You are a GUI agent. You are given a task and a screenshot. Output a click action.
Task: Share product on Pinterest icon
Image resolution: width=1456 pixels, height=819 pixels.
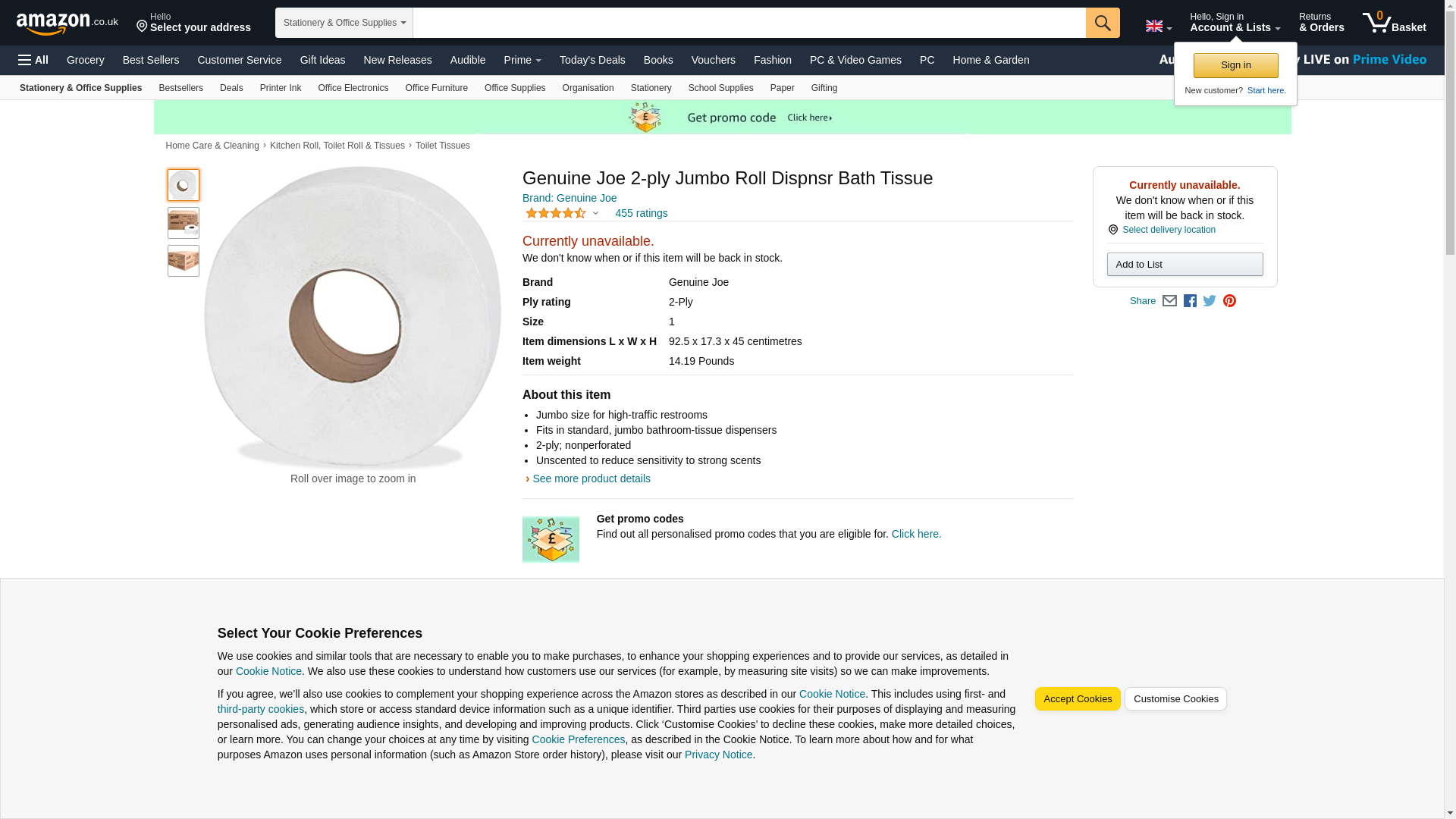point(1229,301)
